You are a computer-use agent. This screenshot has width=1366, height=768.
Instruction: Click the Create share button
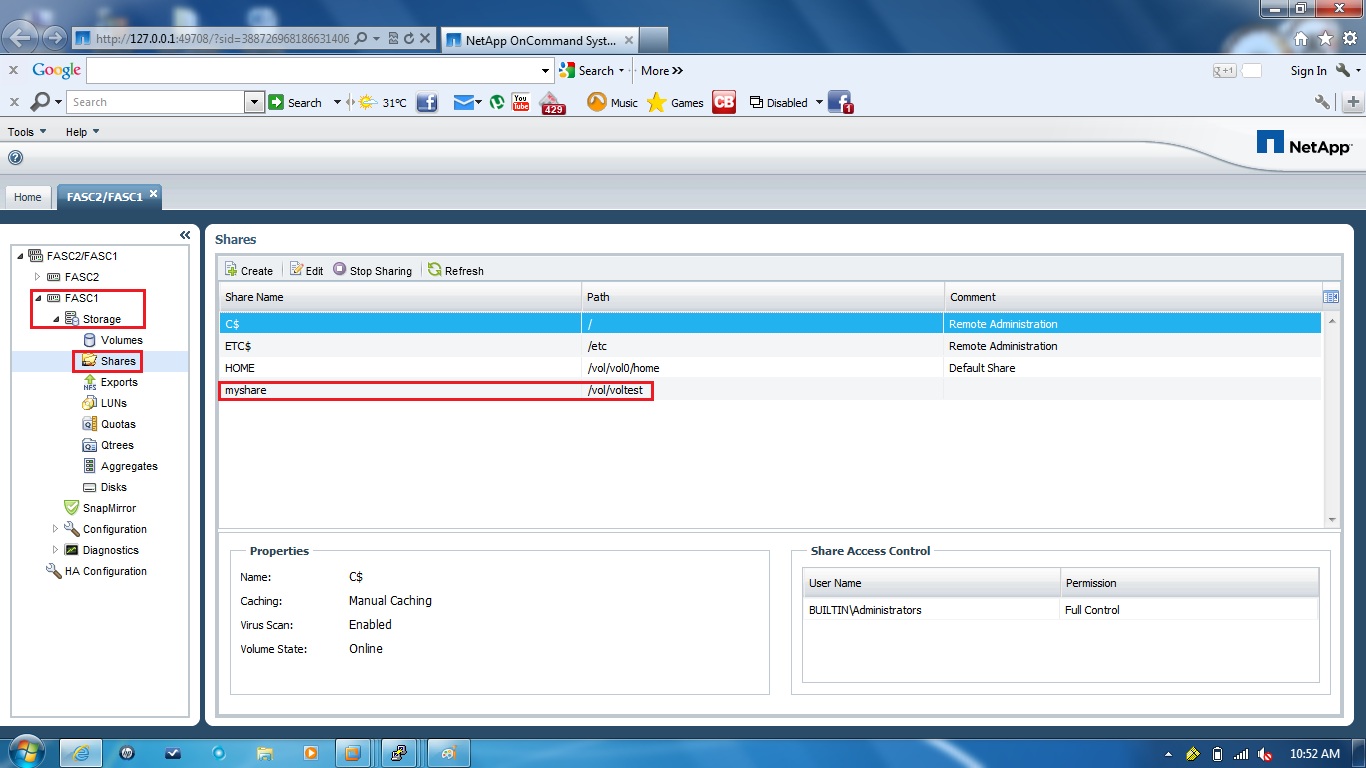pyautogui.click(x=248, y=270)
